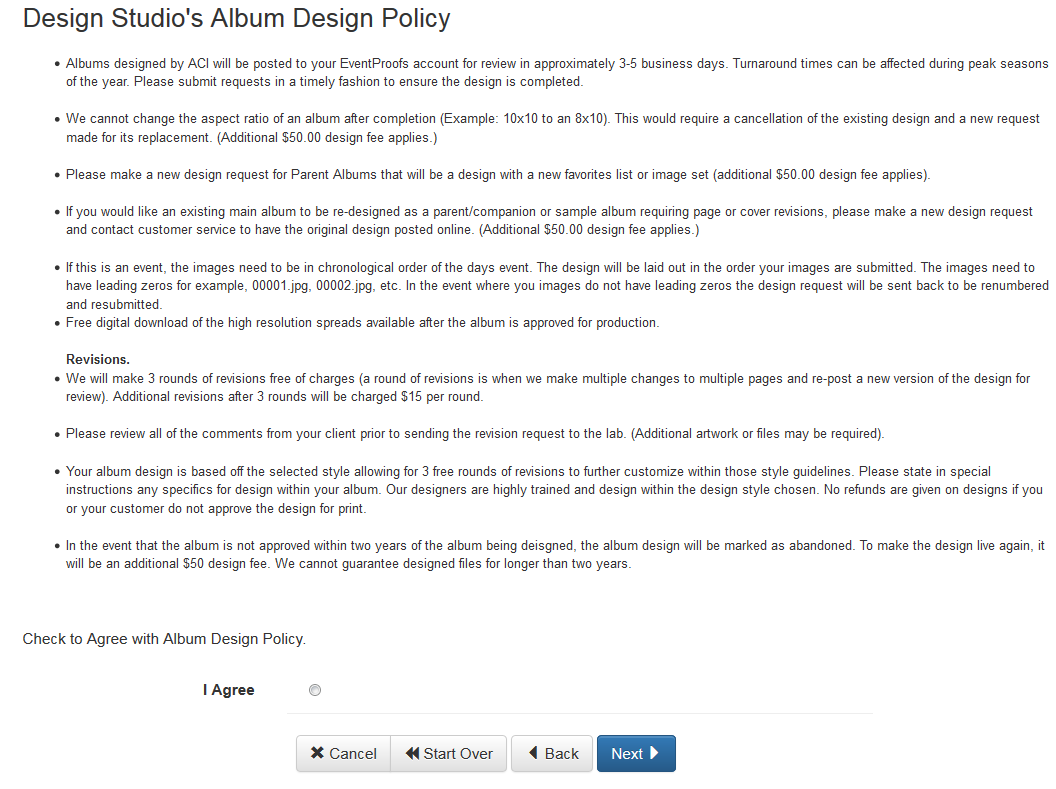
Task: Click the bold Revisions subheading
Action: (98, 359)
